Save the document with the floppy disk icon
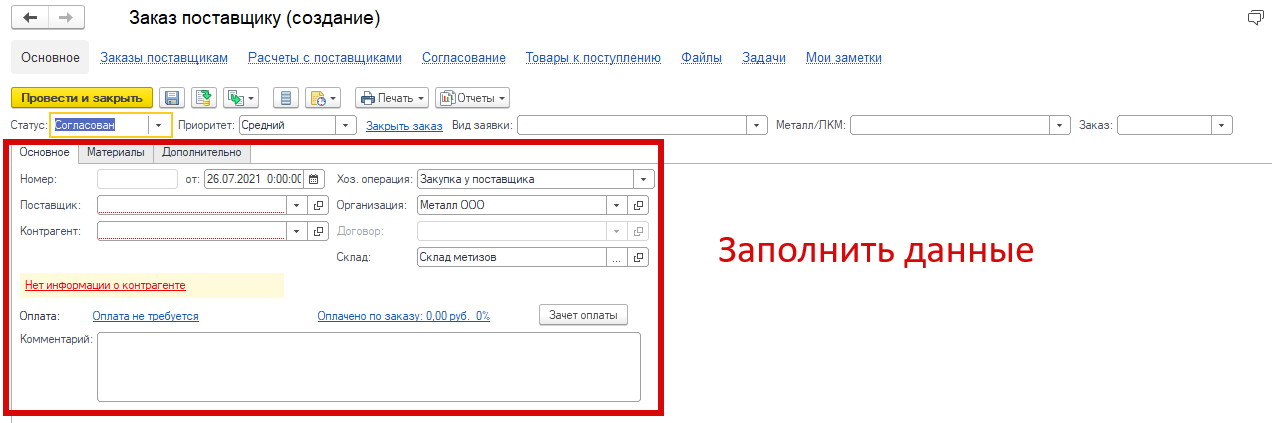1272x423 pixels. [x=171, y=98]
